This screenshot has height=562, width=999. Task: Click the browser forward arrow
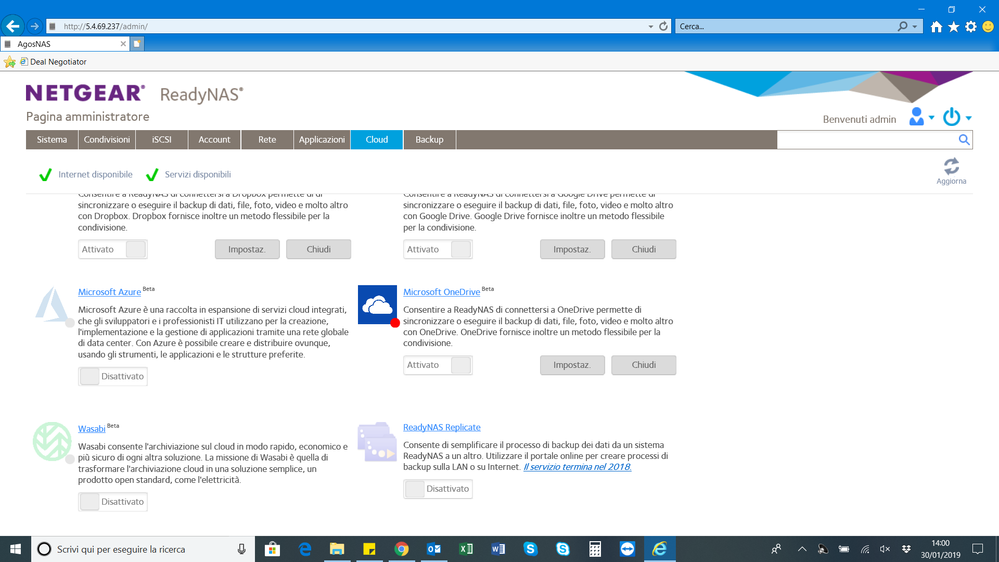34,26
